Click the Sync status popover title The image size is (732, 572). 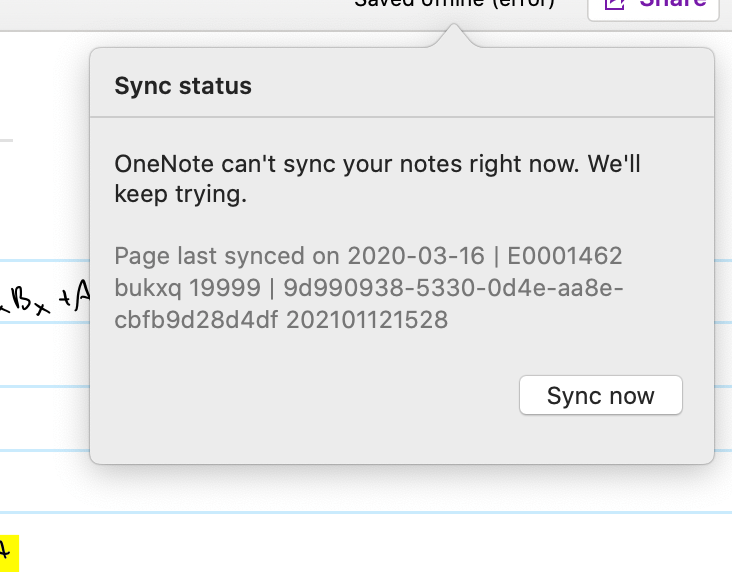click(x=183, y=86)
